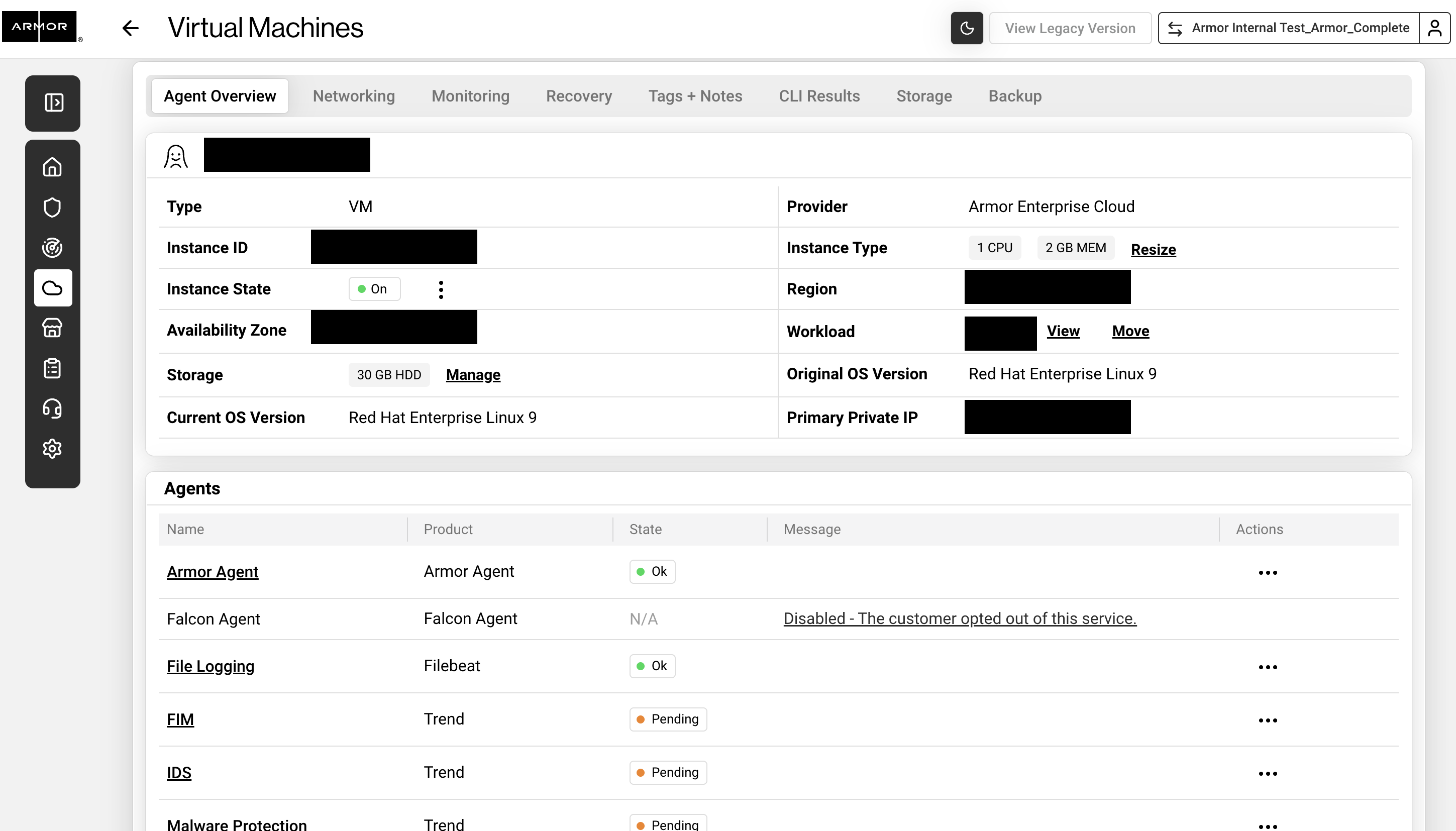The width and height of the screenshot is (1456, 831).
Task: Open the clipboard reports sidebar icon
Action: click(53, 368)
